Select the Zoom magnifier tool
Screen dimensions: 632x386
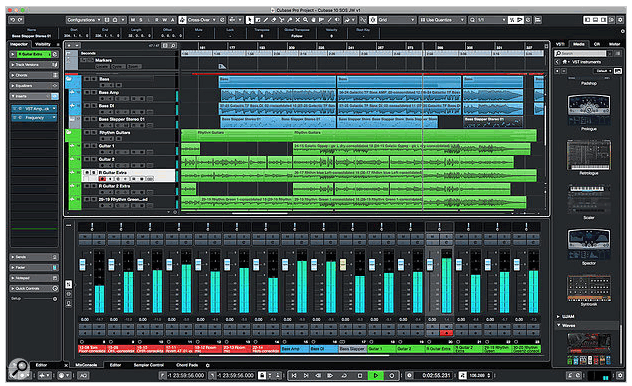pyautogui.click(x=305, y=19)
